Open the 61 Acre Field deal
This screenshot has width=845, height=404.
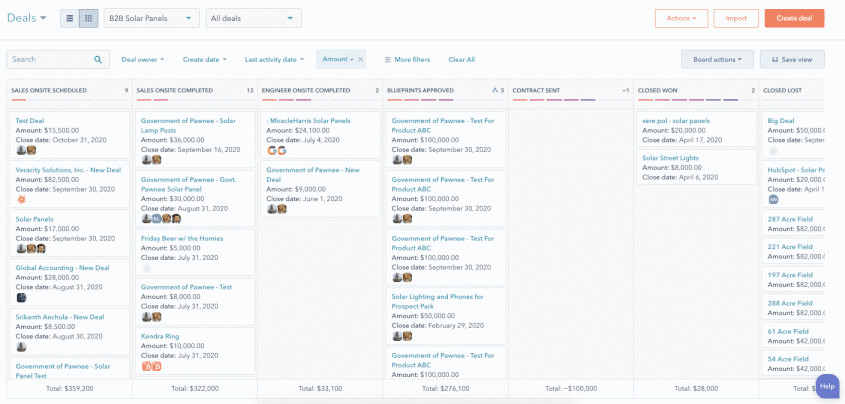coord(788,331)
